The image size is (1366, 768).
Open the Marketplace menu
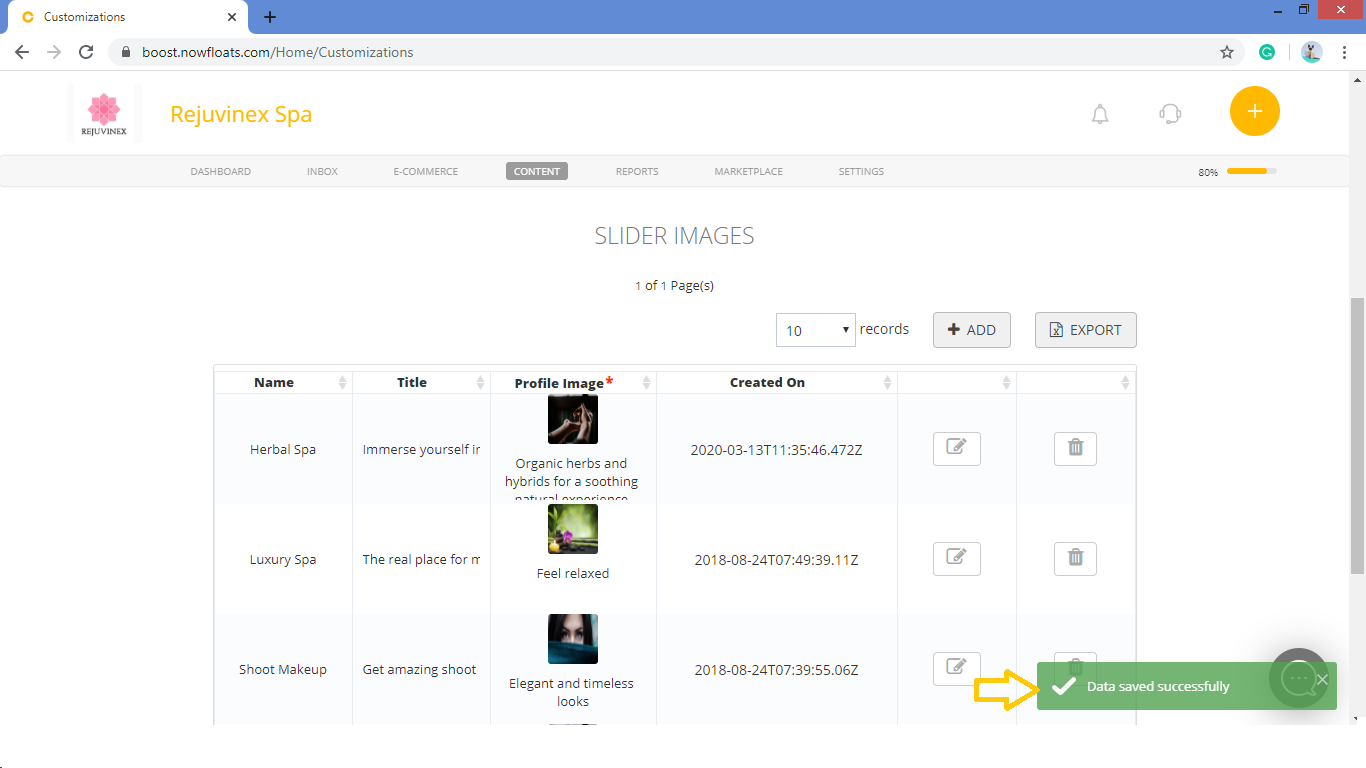(748, 171)
